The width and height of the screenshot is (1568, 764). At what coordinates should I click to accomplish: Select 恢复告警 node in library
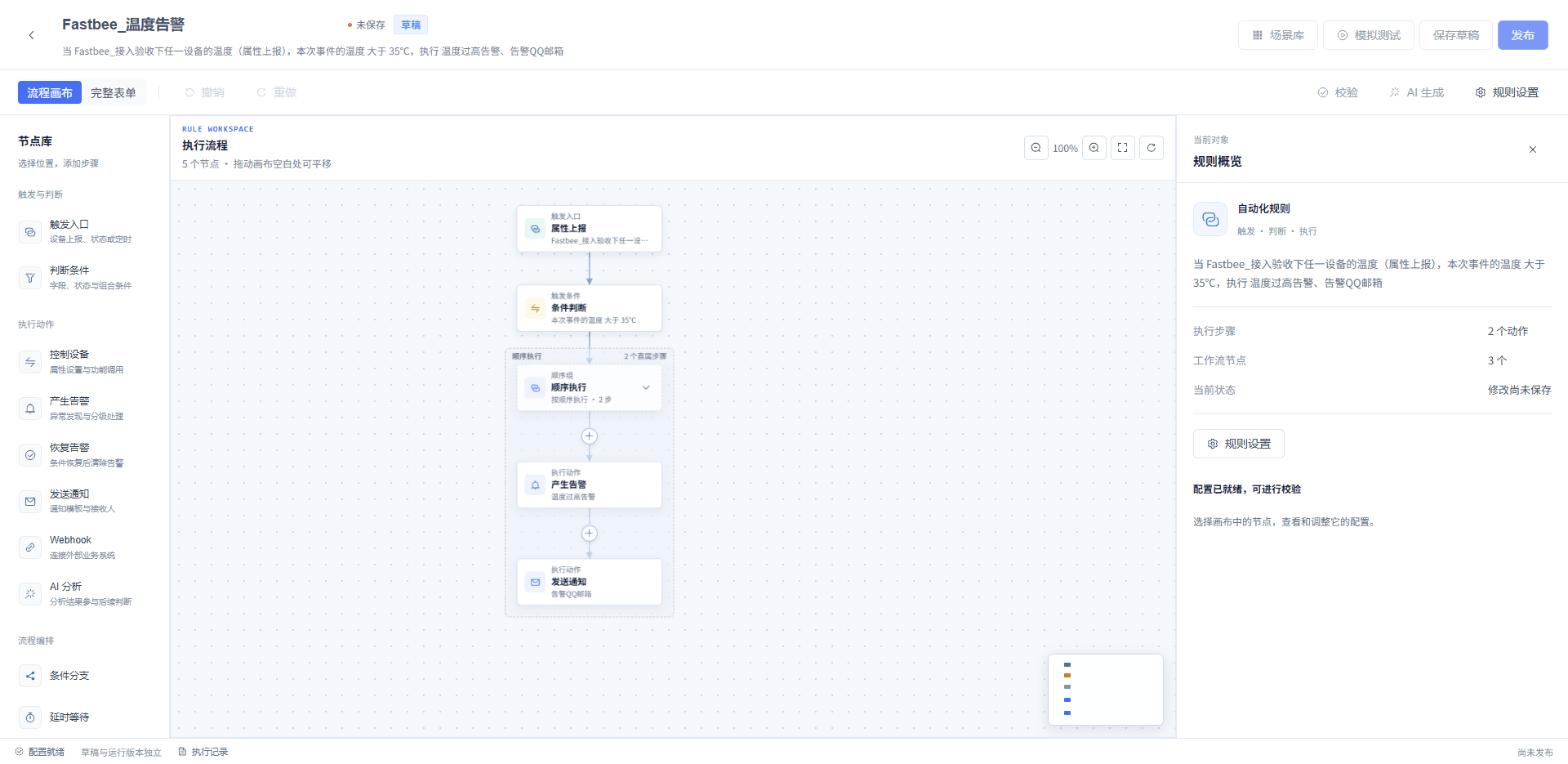(85, 455)
